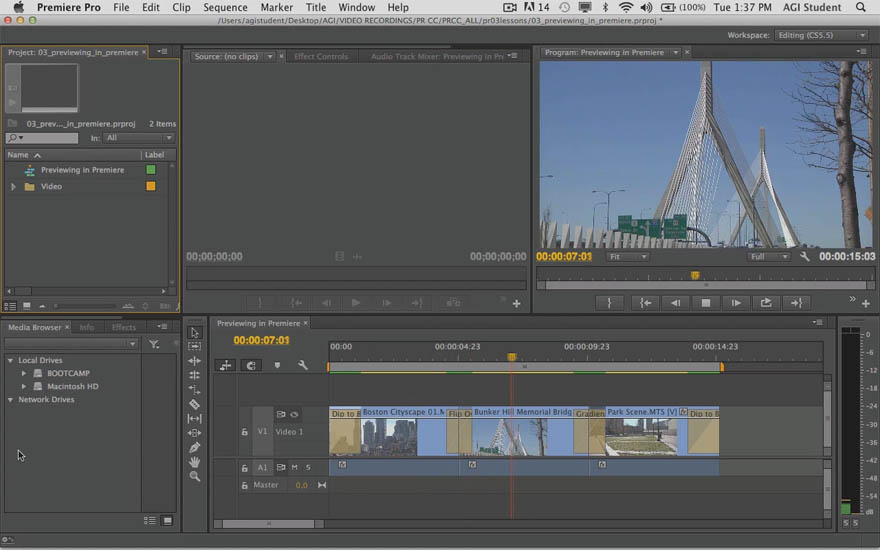880x550 pixels.
Task: Open Full playback resolution dropdown
Action: tap(768, 256)
